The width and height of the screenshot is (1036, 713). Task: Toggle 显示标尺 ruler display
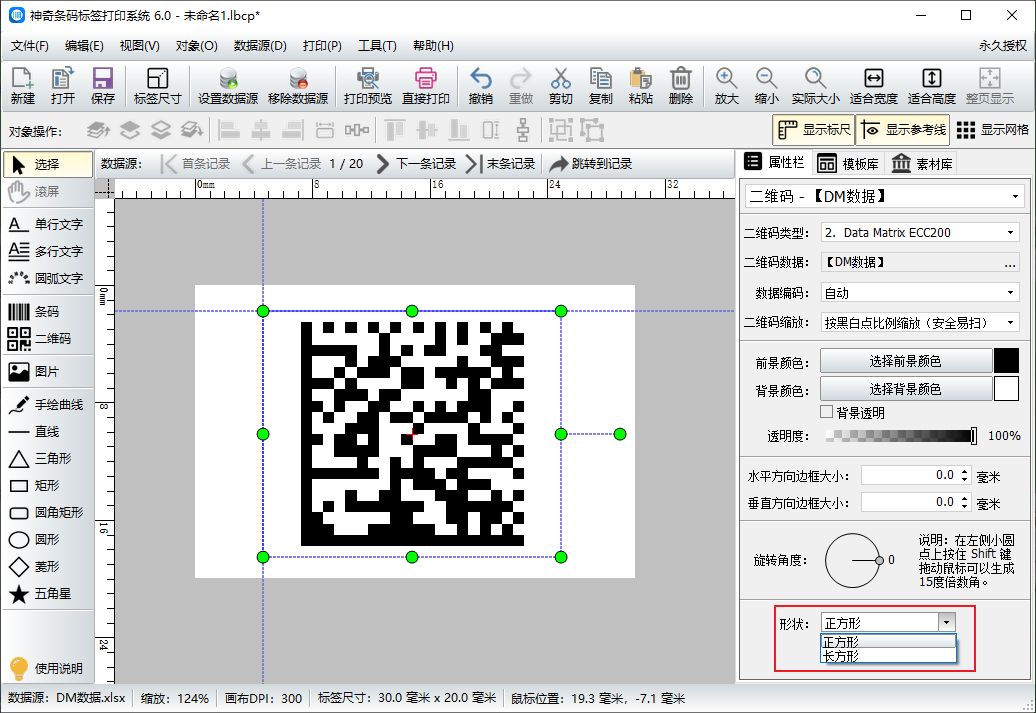[813, 130]
